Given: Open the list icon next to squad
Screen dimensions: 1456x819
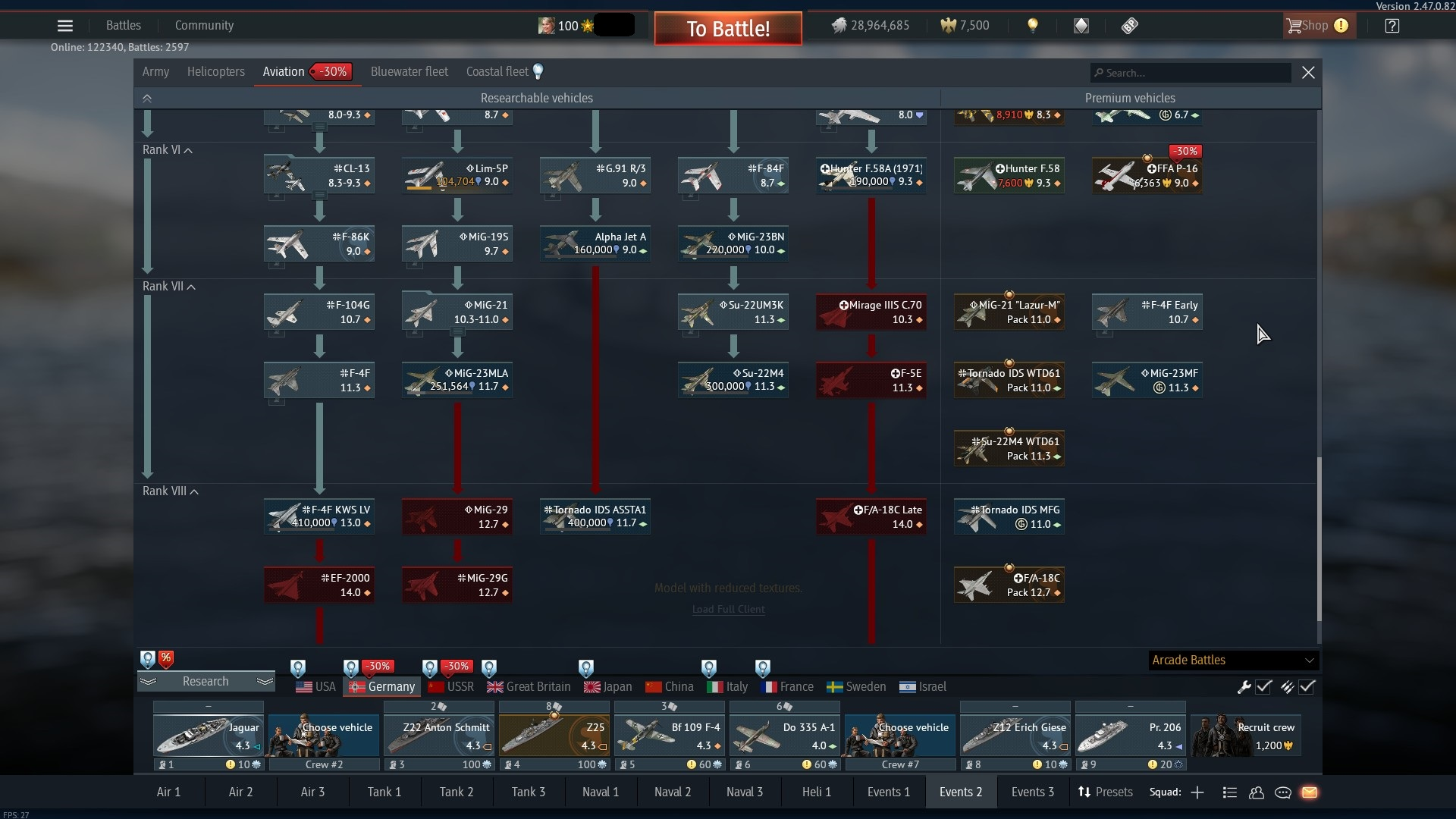Looking at the screenshot, I should pos(1230,792).
